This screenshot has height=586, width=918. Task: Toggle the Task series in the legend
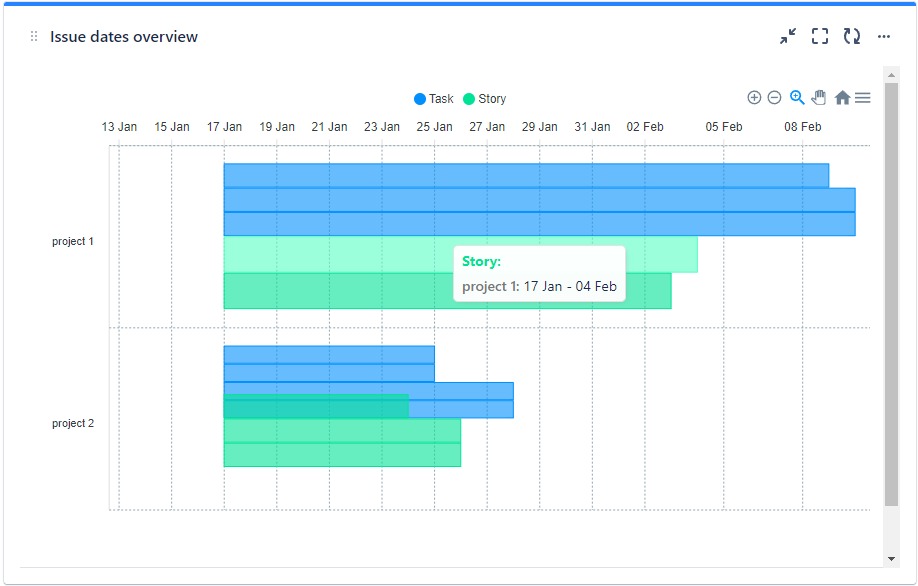(x=434, y=99)
